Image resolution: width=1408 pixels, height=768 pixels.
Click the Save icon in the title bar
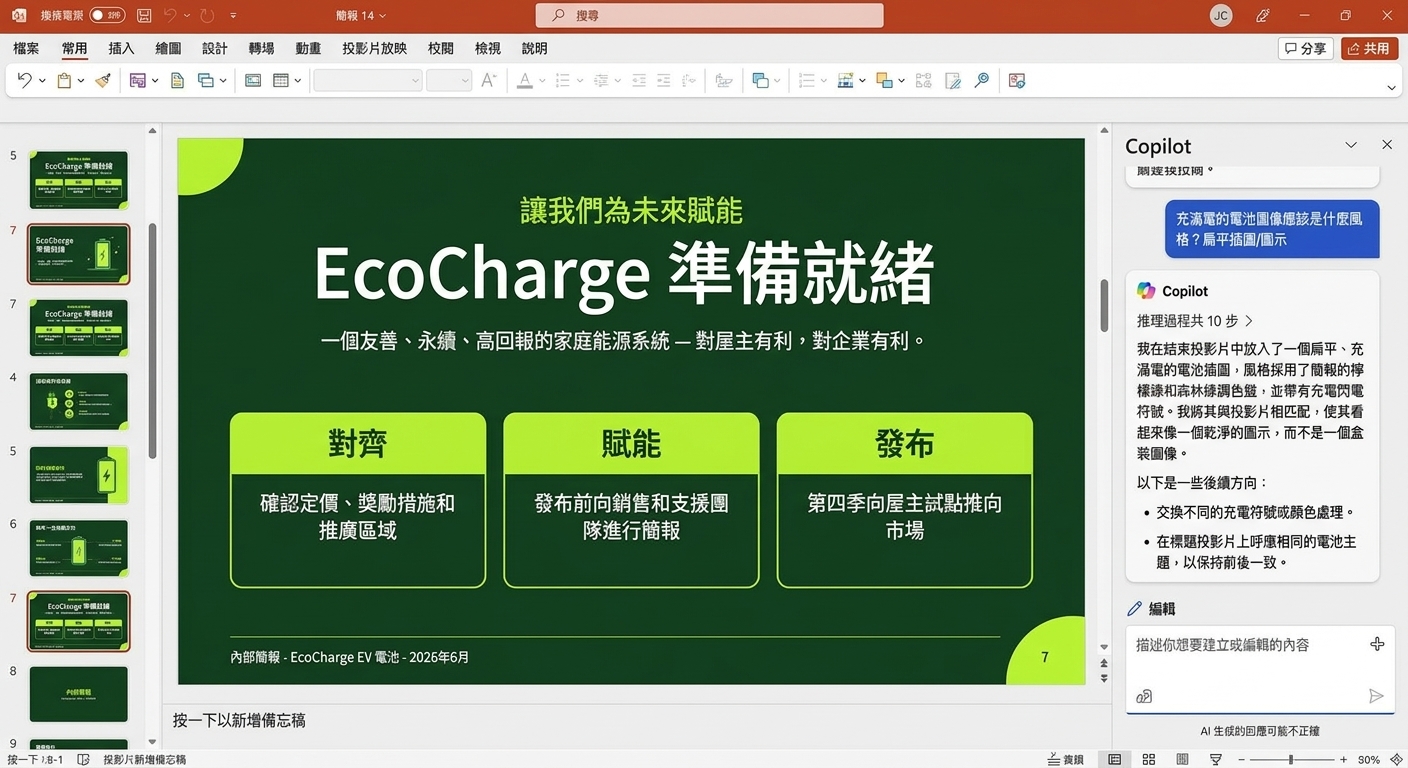coord(144,16)
